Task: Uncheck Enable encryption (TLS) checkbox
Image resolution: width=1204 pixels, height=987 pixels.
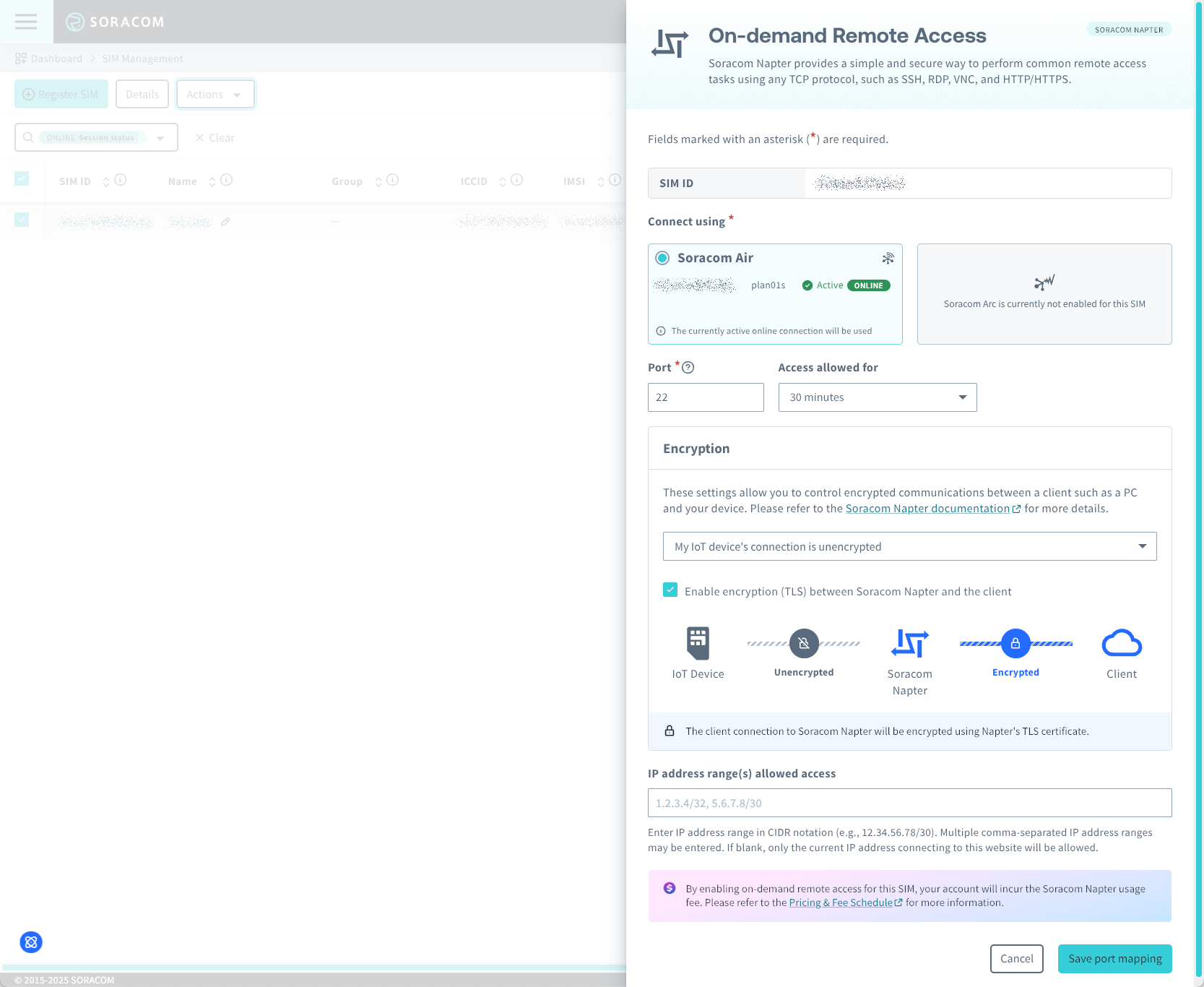Action: 670,590
